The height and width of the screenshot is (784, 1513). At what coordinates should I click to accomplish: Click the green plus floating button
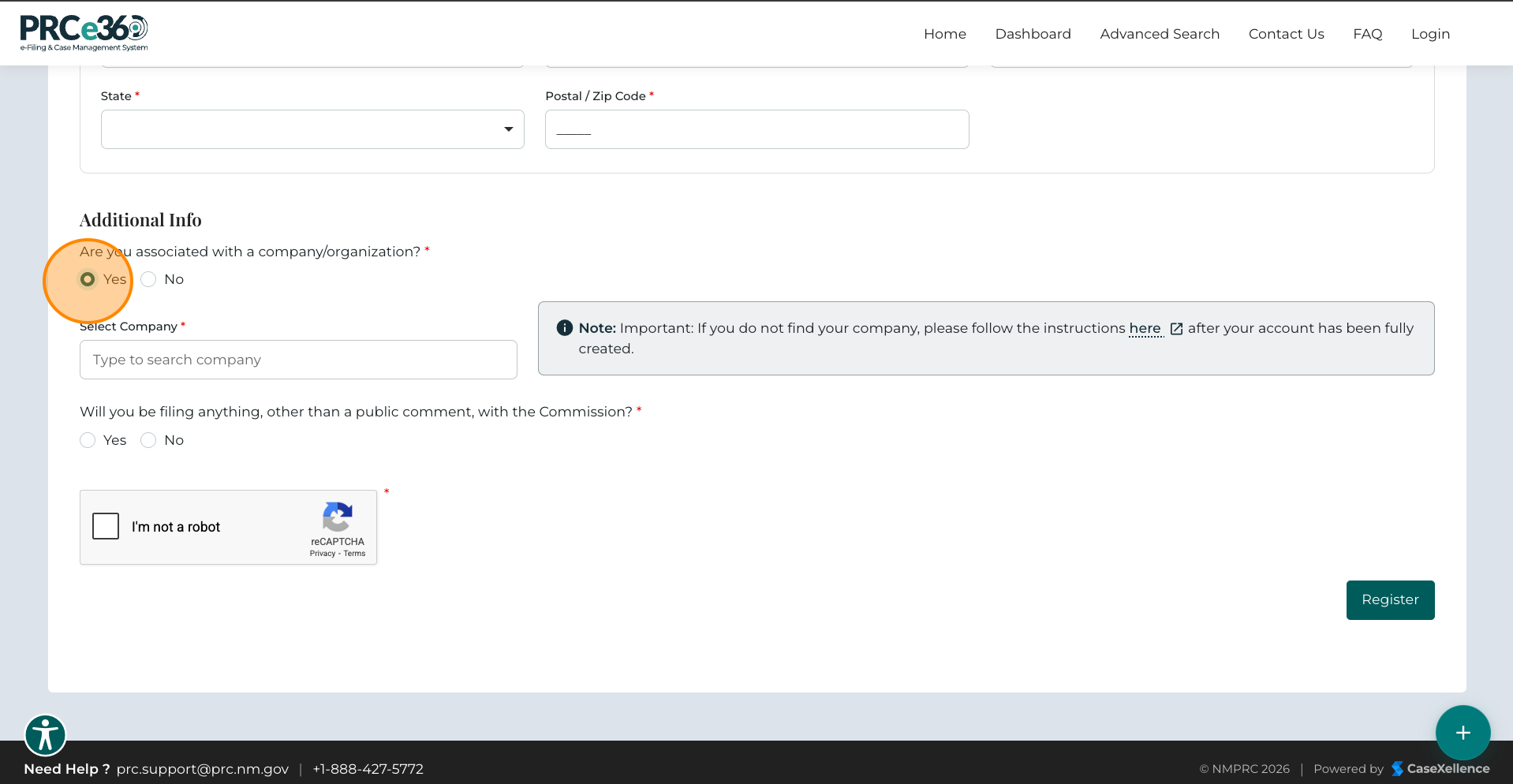pos(1463,733)
